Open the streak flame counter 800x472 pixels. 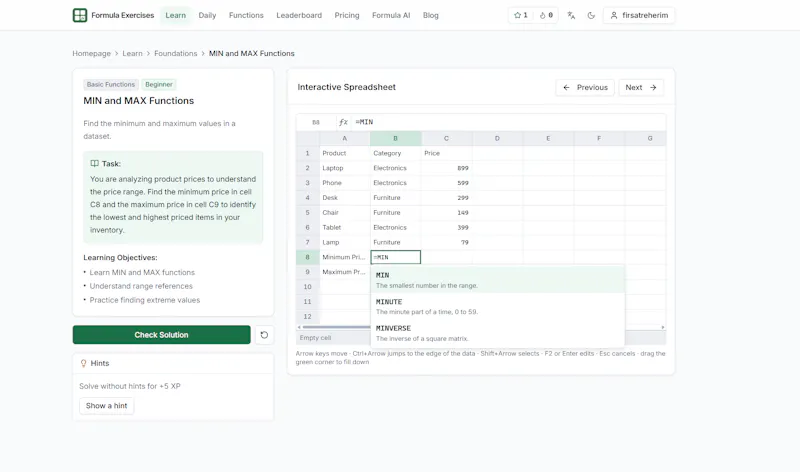[x=546, y=15]
